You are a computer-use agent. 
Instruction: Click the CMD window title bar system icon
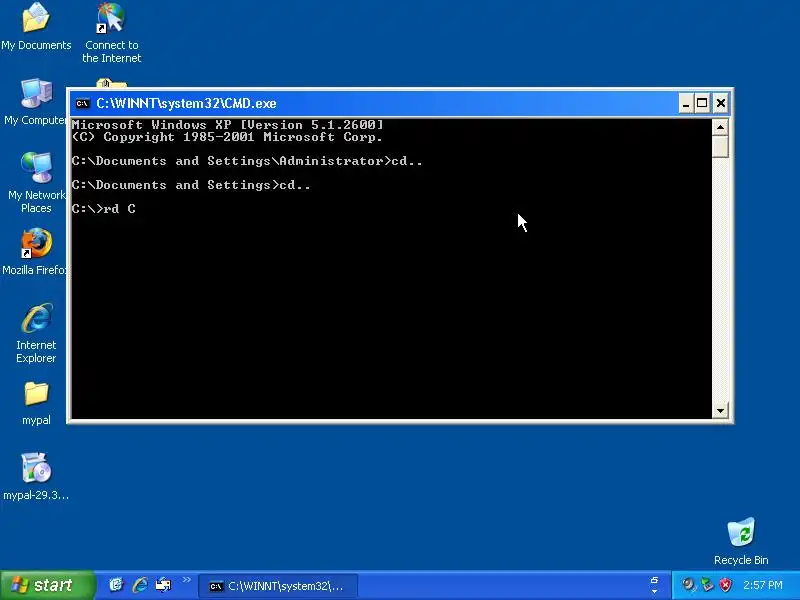(82, 104)
